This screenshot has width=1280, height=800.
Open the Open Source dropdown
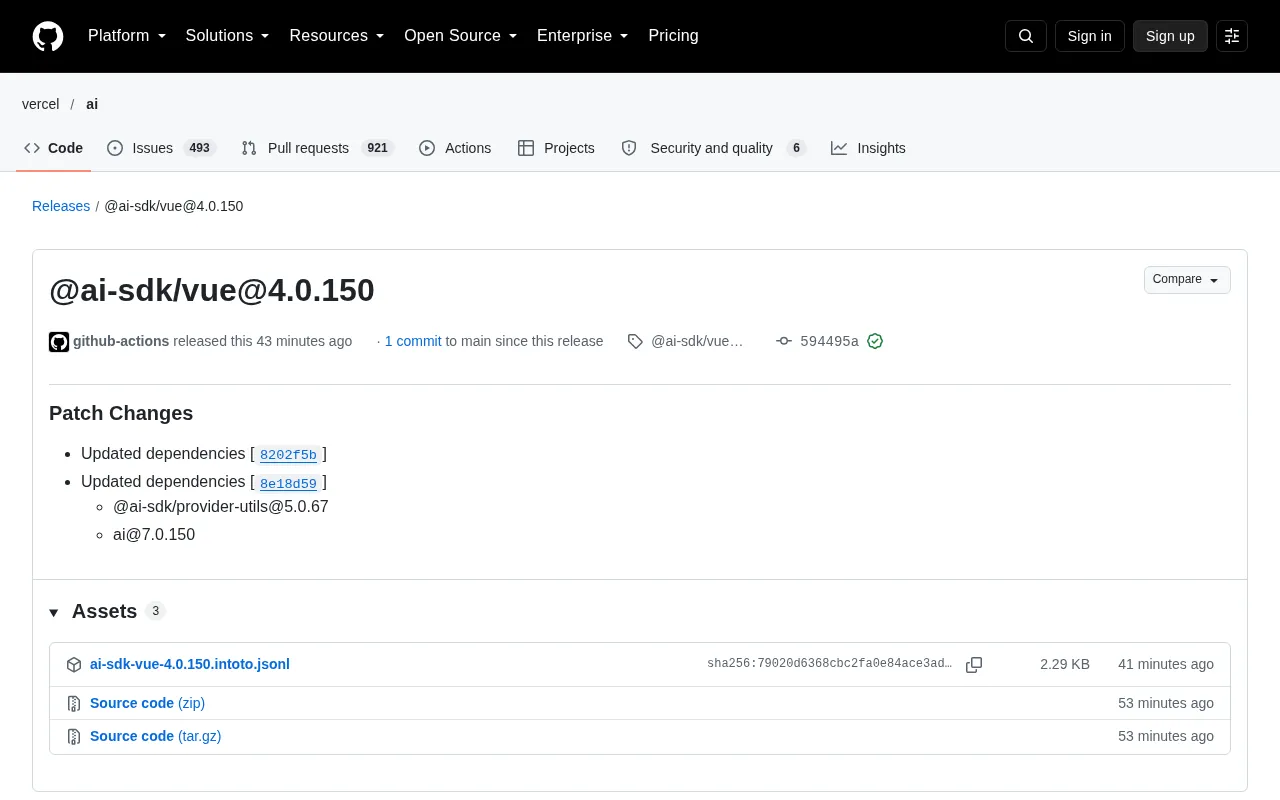tap(461, 36)
